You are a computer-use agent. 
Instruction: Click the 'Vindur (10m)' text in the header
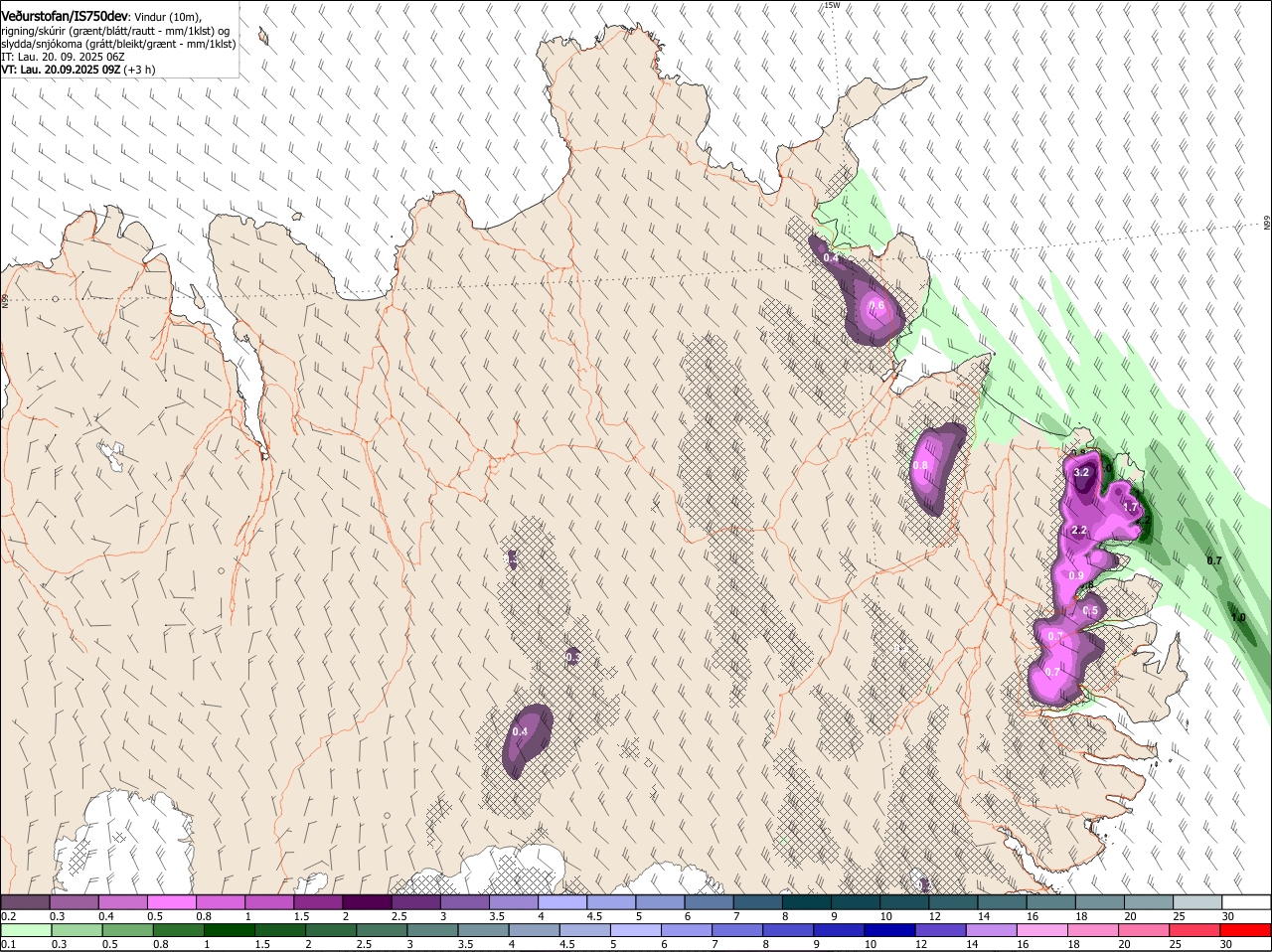tap(167, 17)
